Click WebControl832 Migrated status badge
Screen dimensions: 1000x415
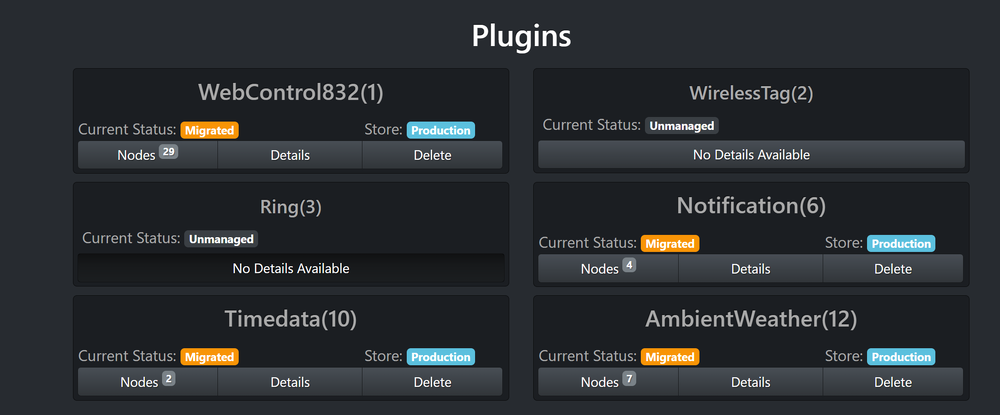coord(209,131)
